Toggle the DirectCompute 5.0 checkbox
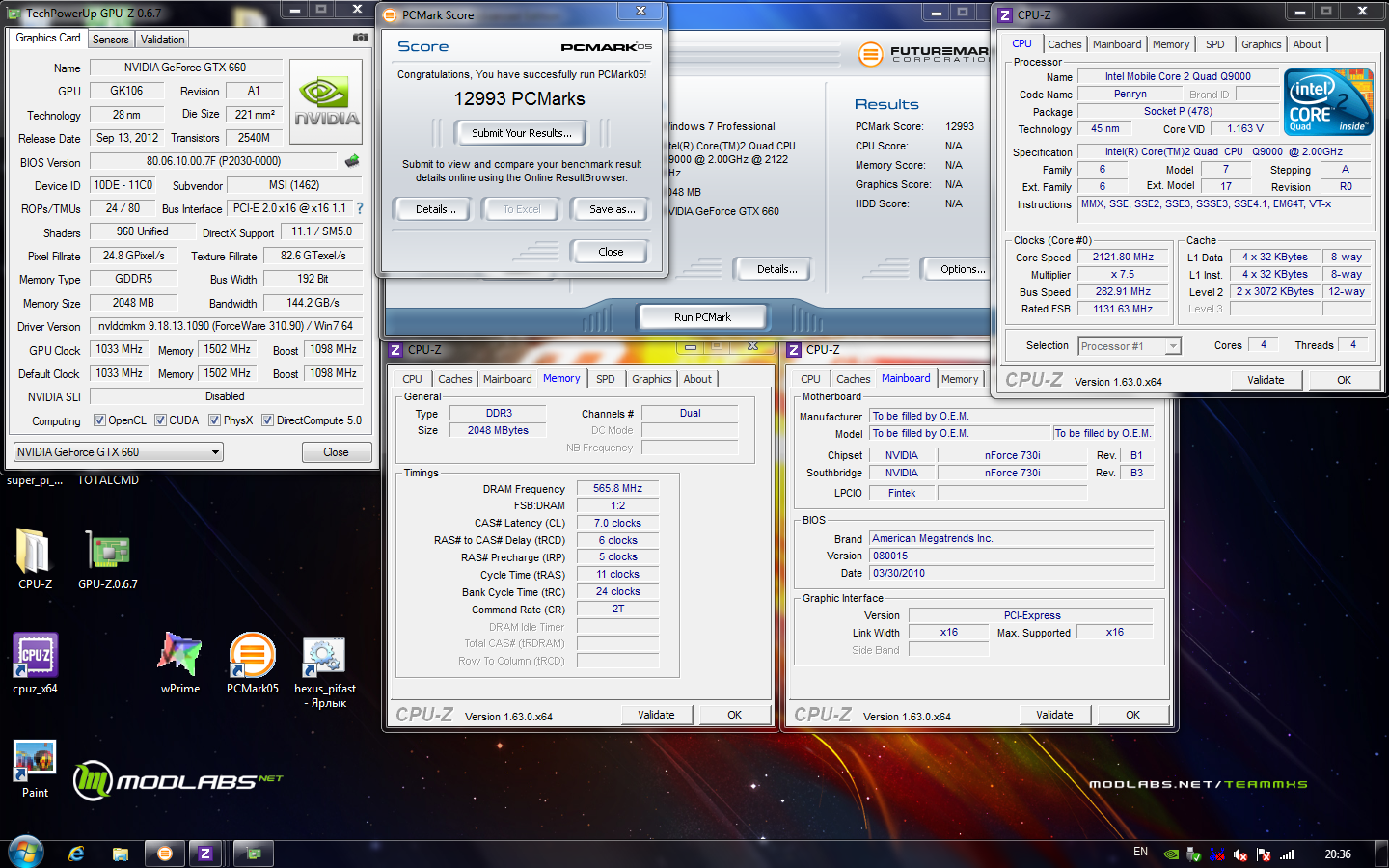The width and height of the screenshot is (1389, 868). coord(267,420)
